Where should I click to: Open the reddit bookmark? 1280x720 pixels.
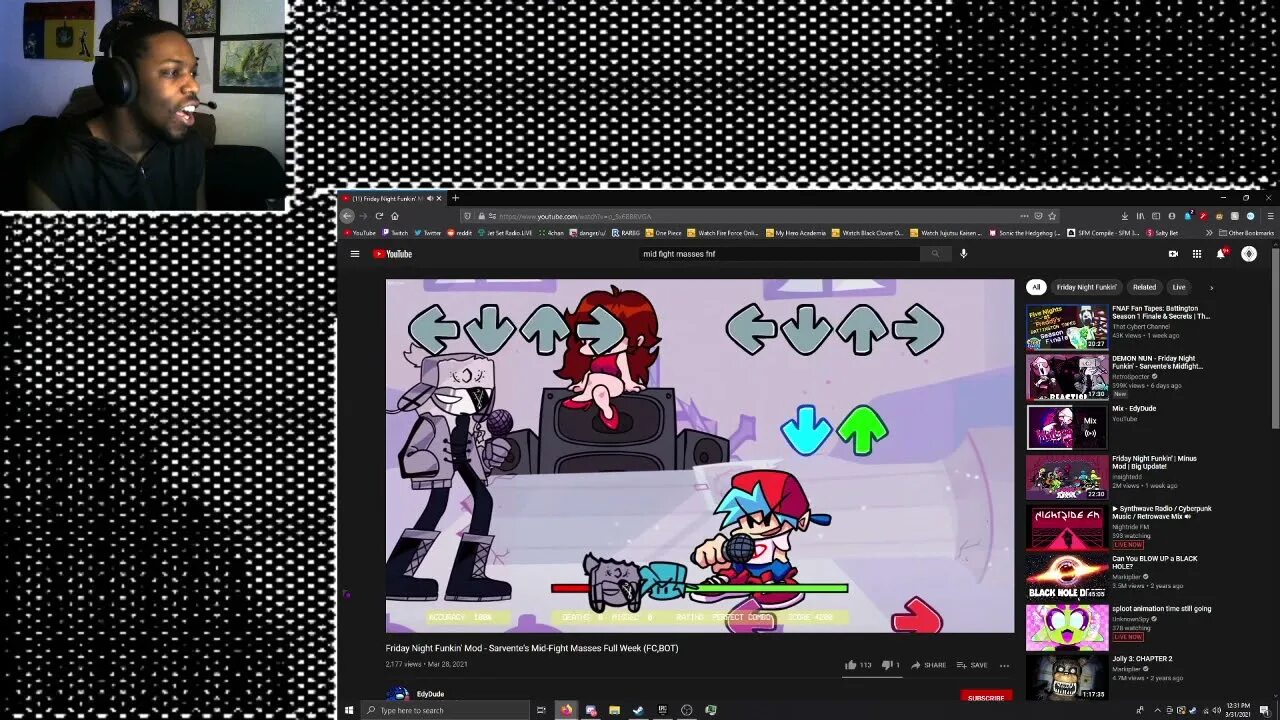coord(459,233)
